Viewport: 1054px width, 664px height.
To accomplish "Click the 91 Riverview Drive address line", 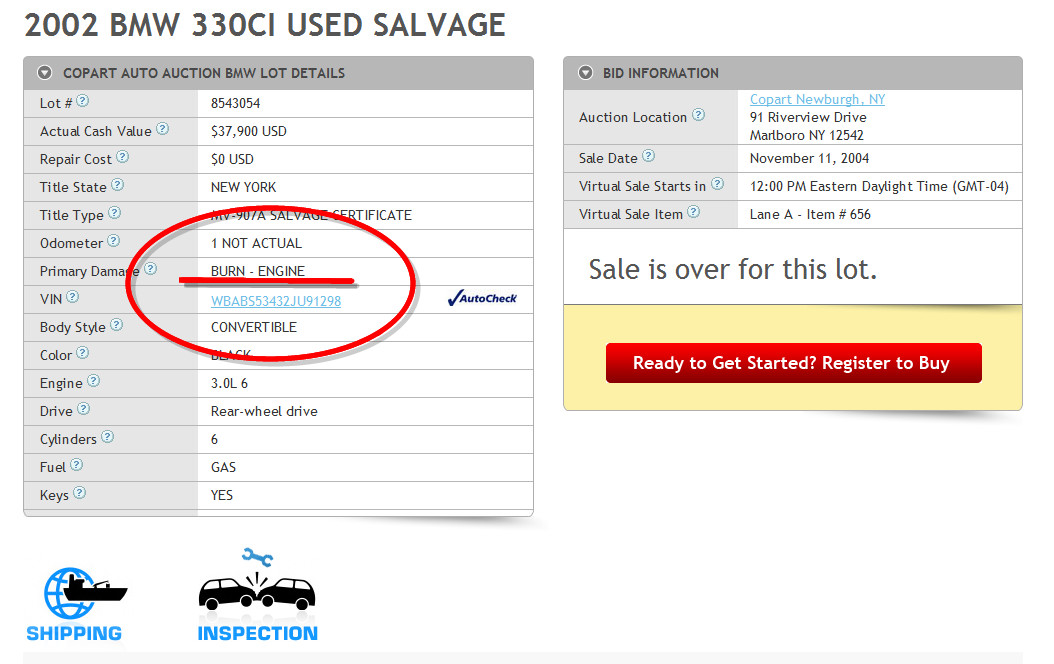I will click(808, 118).
